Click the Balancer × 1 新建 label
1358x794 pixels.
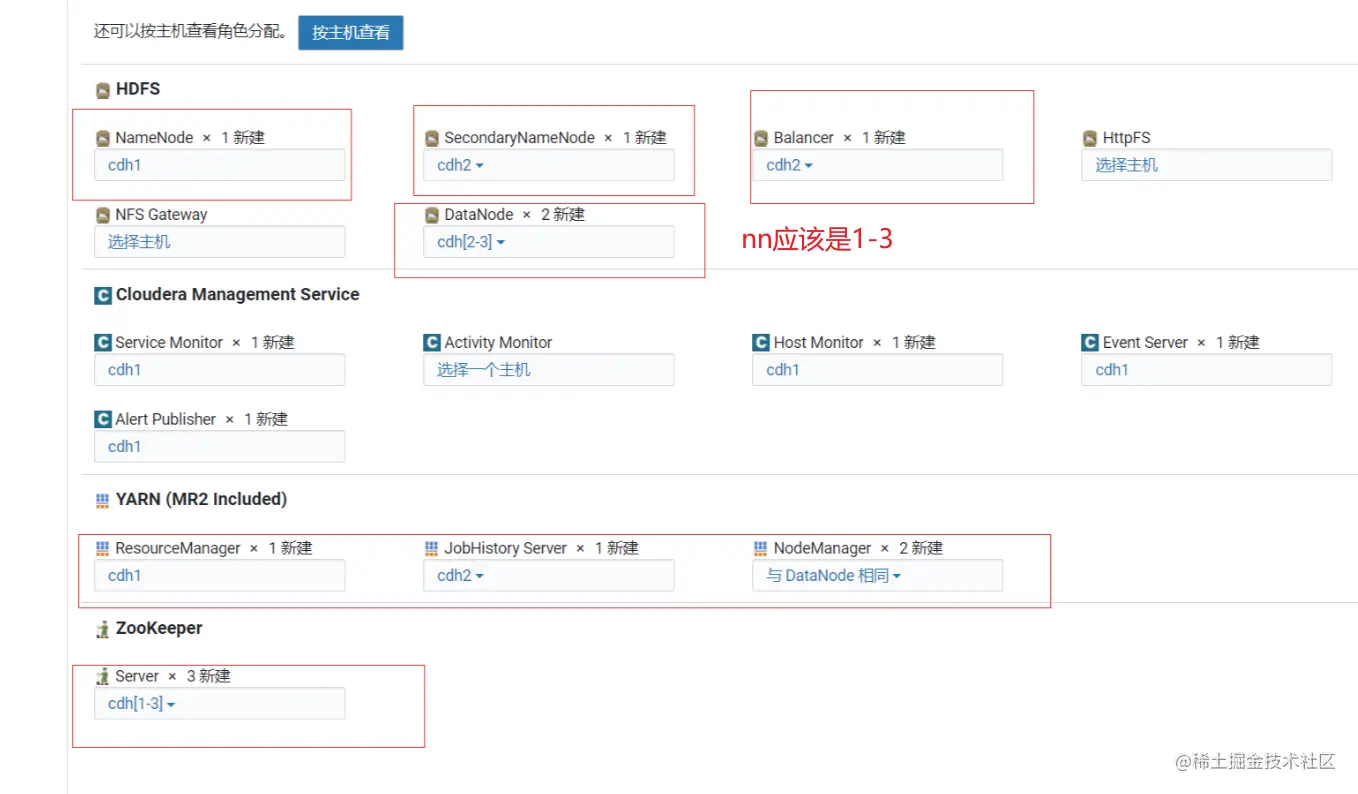pos(839,138)
